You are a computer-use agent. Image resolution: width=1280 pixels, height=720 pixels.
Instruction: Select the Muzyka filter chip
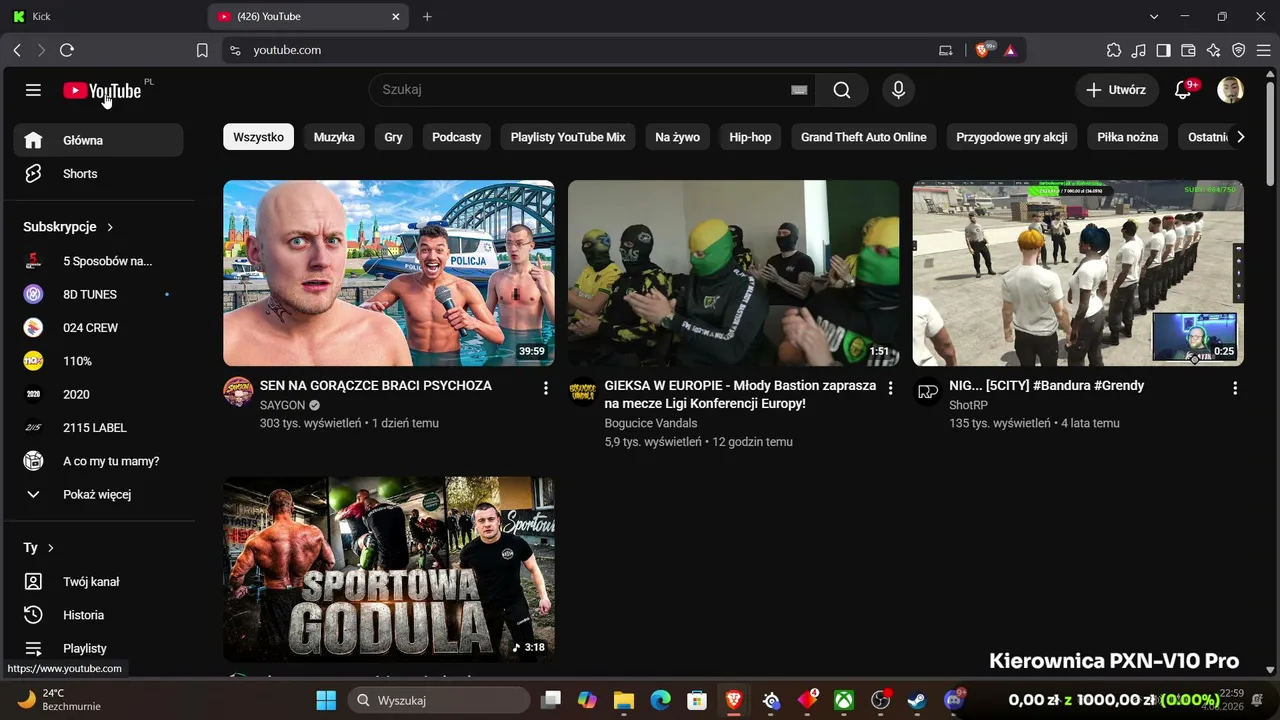coord(334,137)
